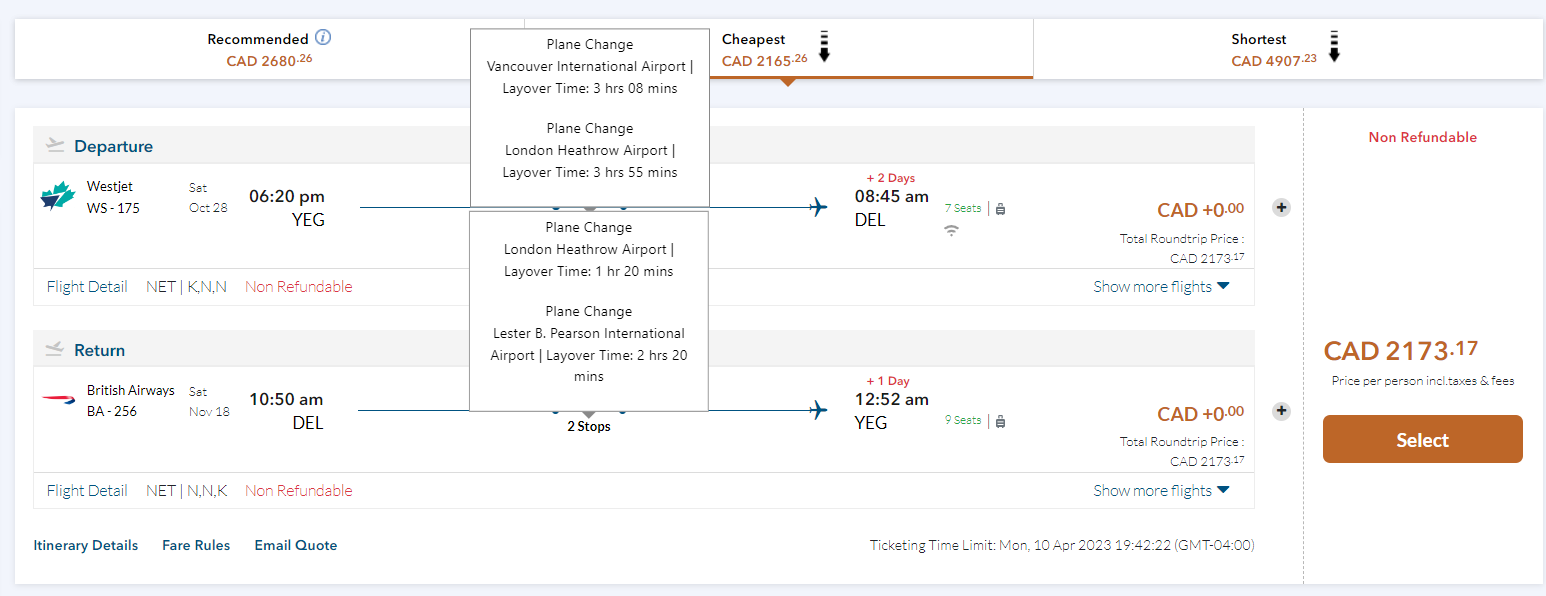Click the sort arrow on Cheapest tab
The height and width of the screenshot is (596, 1546).
pos(824,47)
